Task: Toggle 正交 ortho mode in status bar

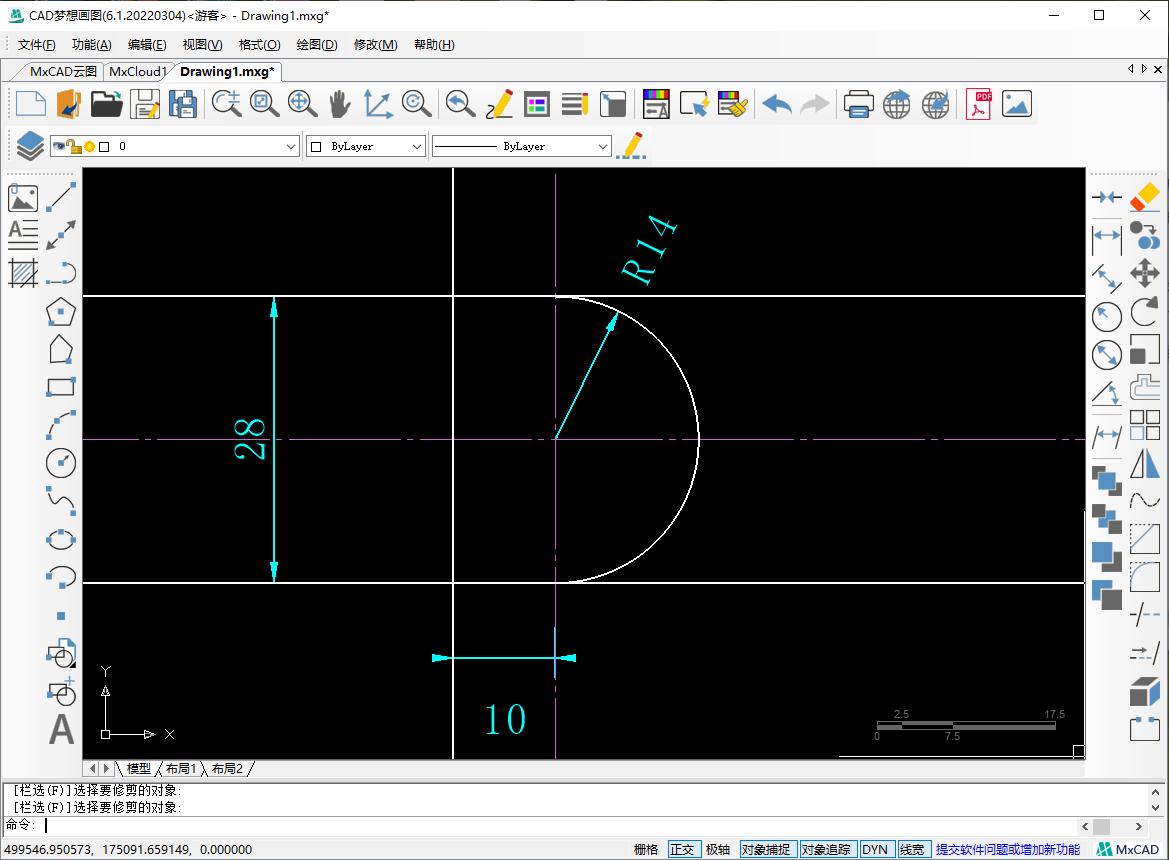Action: click(x=682, y=849)
